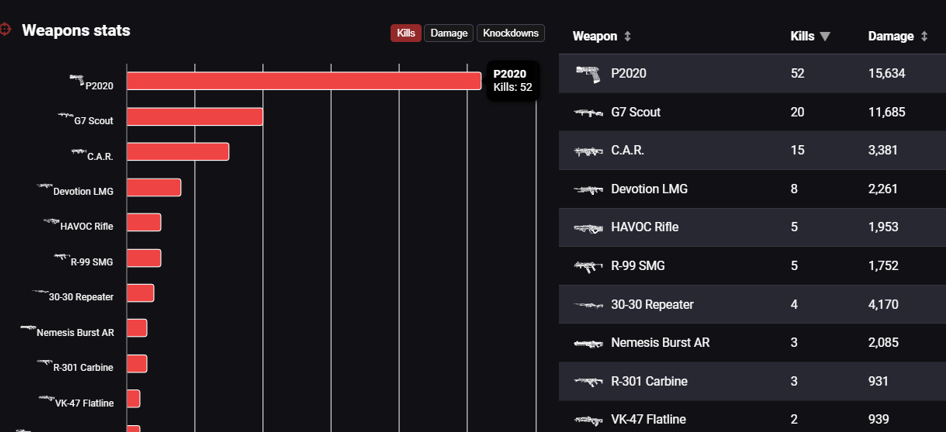Click the P2020 icon on chart axis
This screenshot has width=946, height=432.
click(x=77, y=80)
